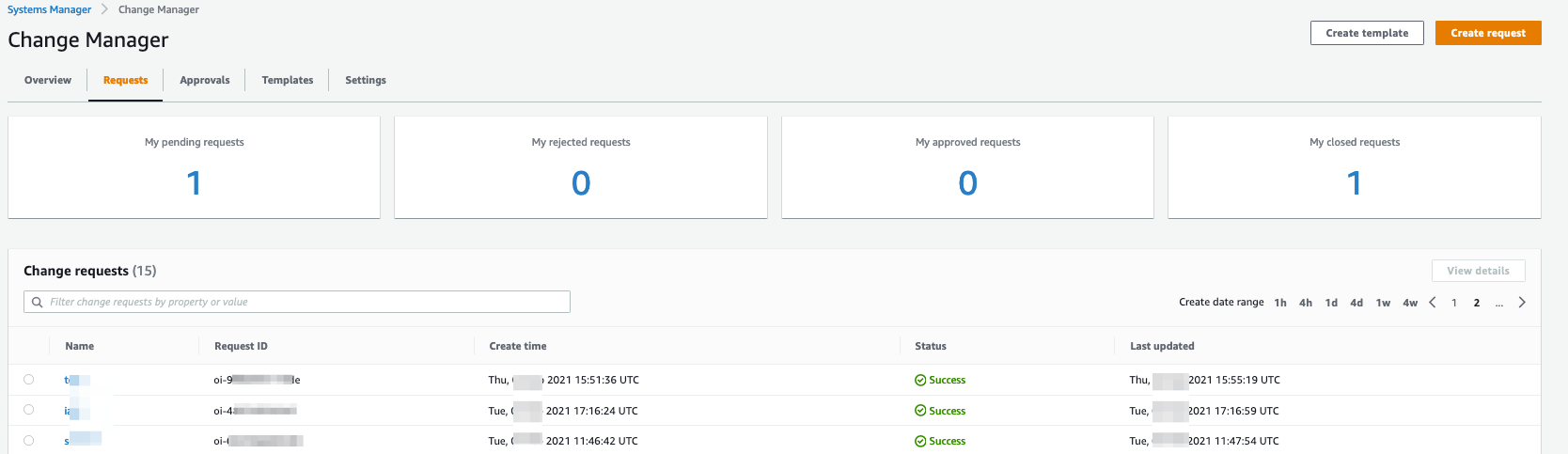Click the search magnifier icon in filter box
This screenshot has width=1568, height=454.
pos(38,302)
